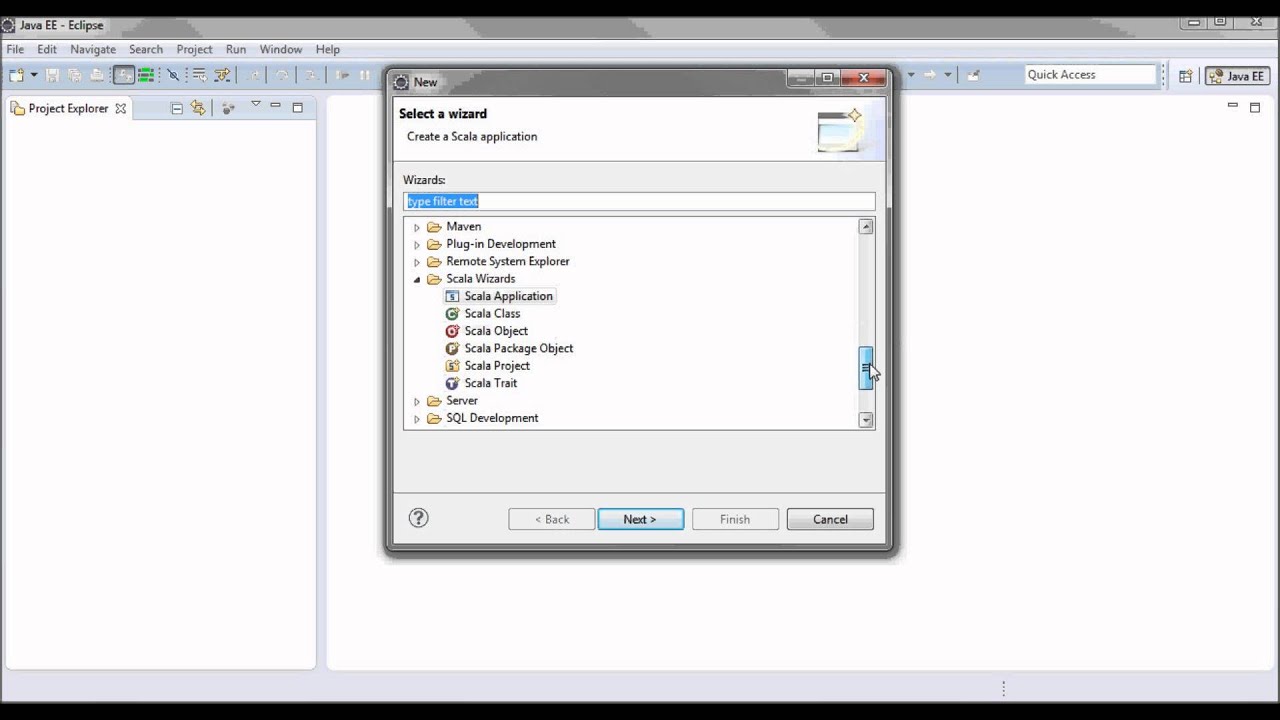Click the wizard list scroll-up arrow

[866, 227]
